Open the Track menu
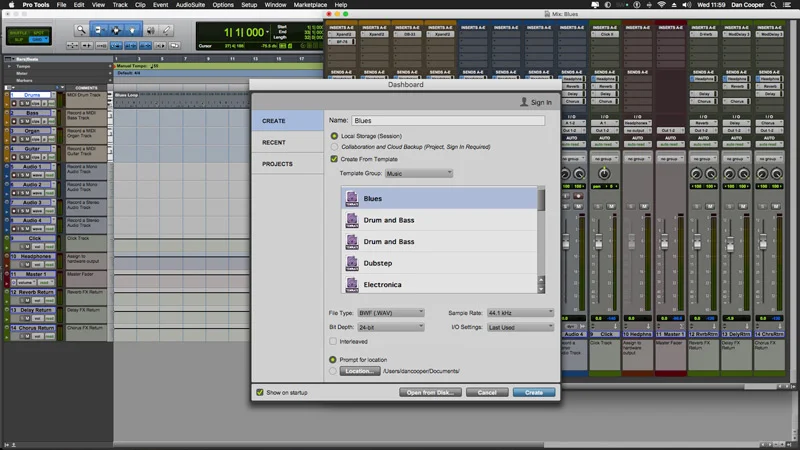Screen dimensions: 800x450 (120, 5)
